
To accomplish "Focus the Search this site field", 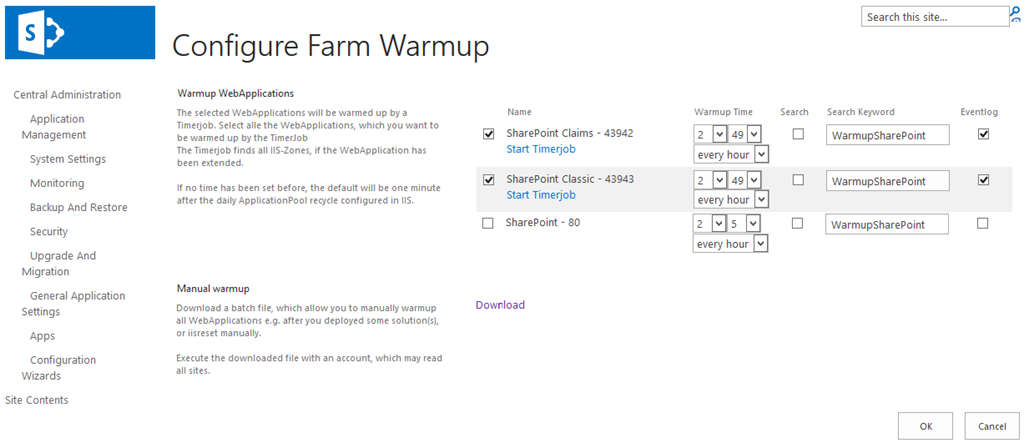I will [x=935, y=17].
